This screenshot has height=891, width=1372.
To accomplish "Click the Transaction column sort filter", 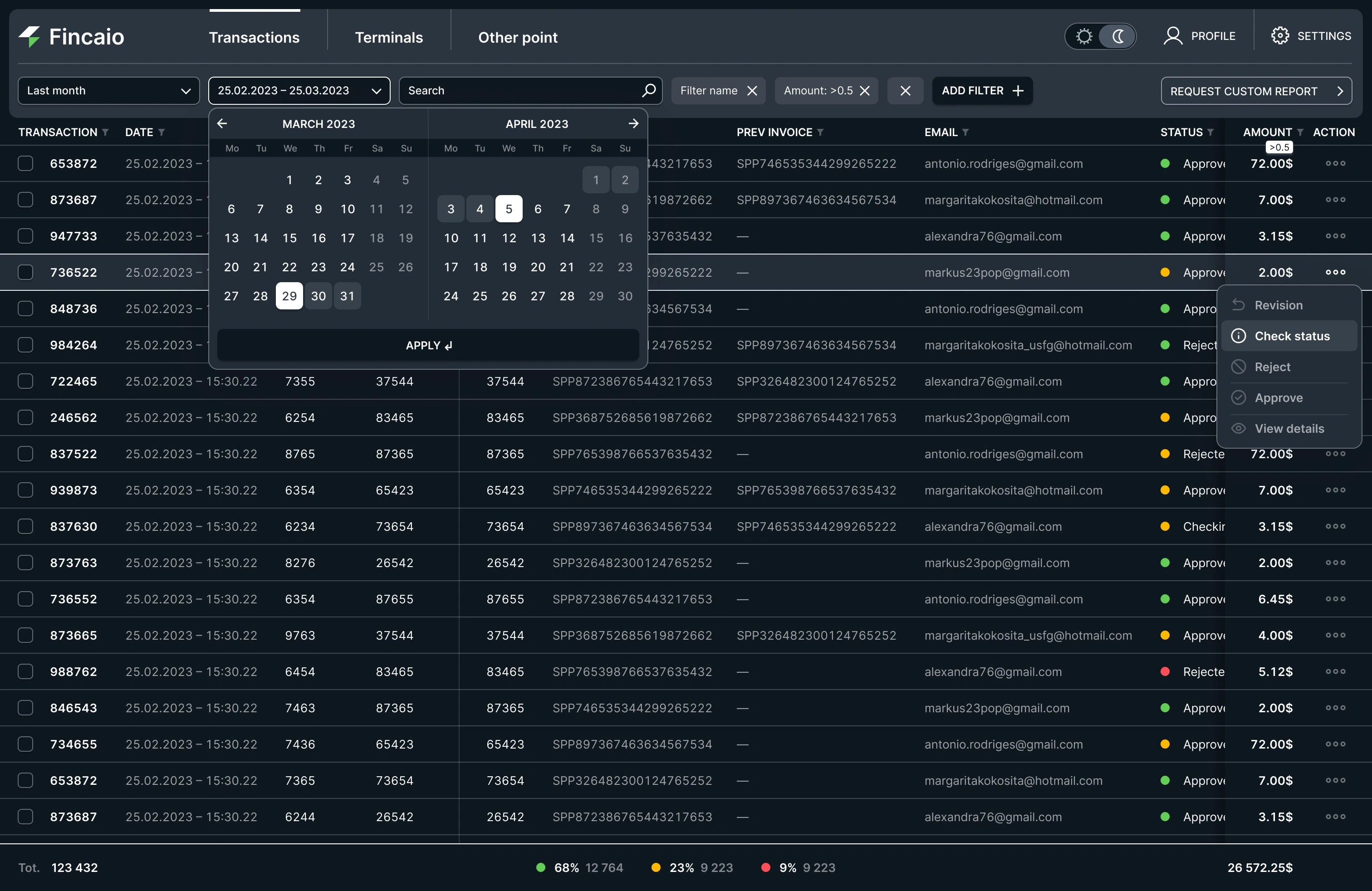I will (105, 132).
